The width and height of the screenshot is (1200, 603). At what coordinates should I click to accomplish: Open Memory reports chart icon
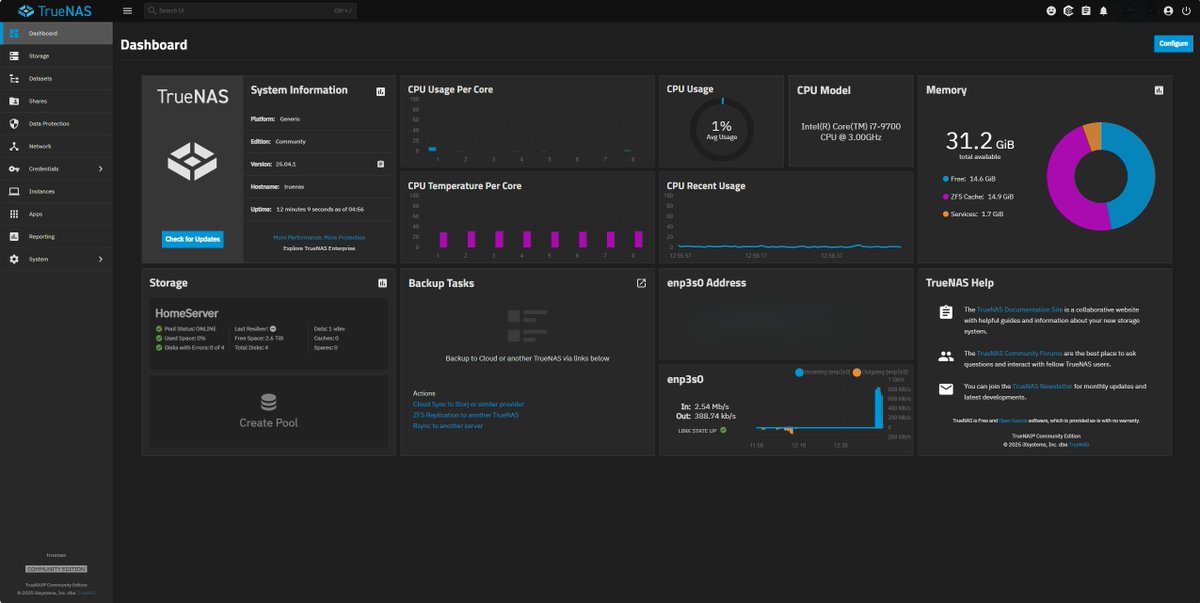coord(1159,90)
